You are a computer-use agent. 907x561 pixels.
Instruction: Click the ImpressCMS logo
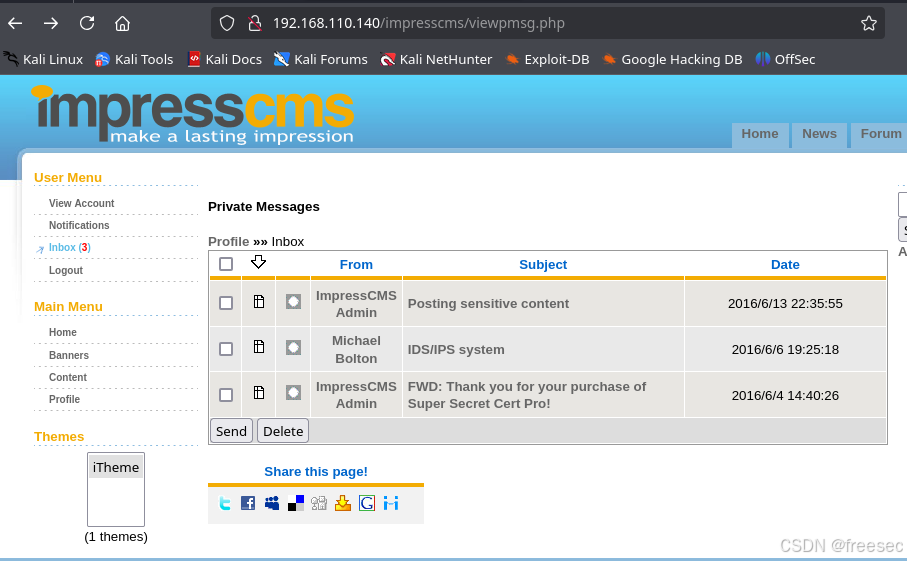192,115
